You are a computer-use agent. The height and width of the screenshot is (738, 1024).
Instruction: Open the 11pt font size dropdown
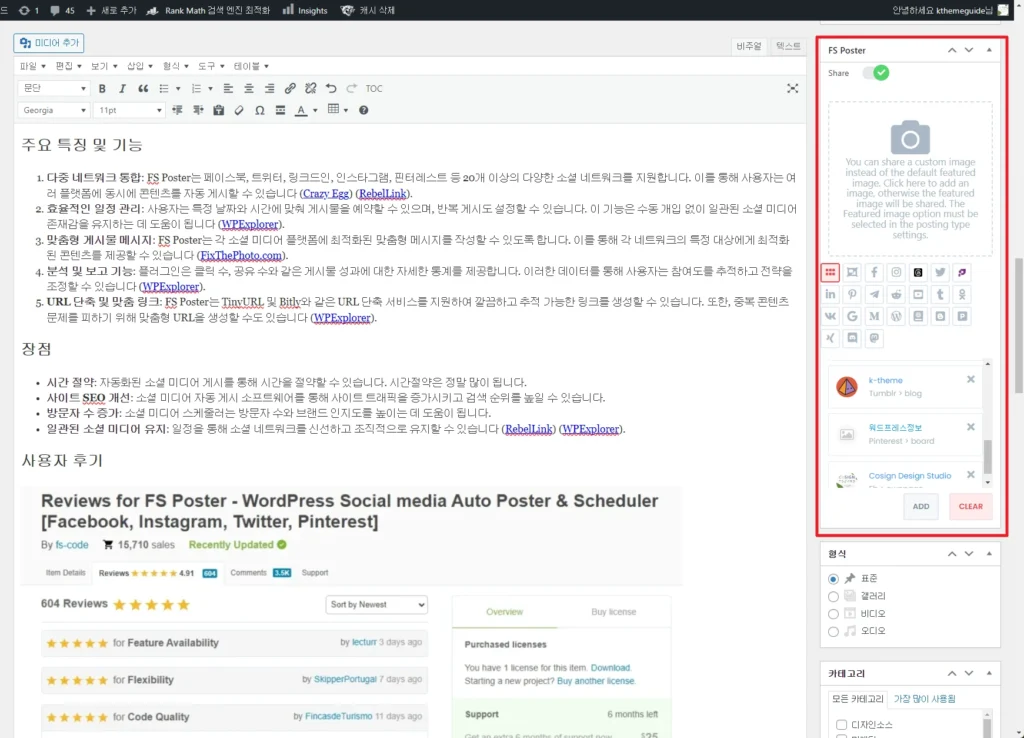click(129, 110)
